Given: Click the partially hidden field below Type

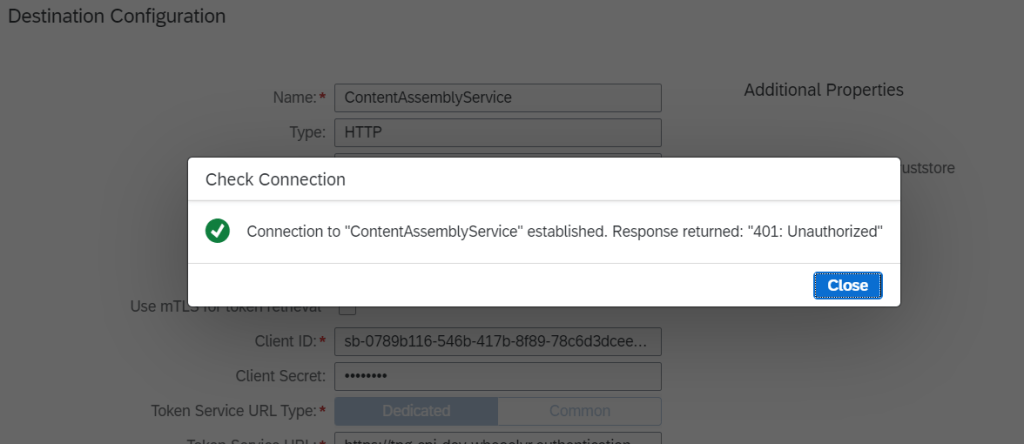Looking at the screenshot, I should (497, 154).
